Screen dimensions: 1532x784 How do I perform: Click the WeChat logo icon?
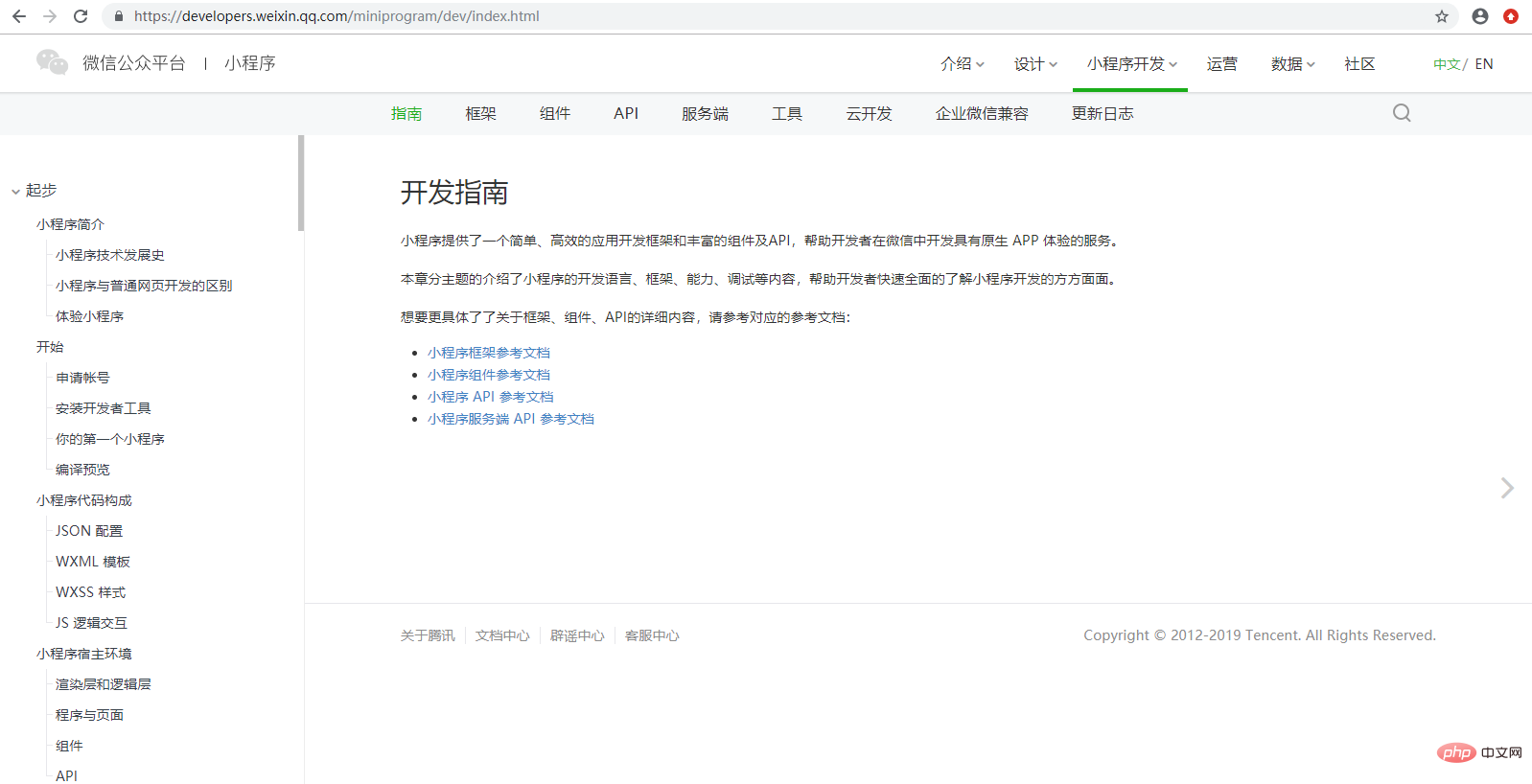(x=52, y=62)
